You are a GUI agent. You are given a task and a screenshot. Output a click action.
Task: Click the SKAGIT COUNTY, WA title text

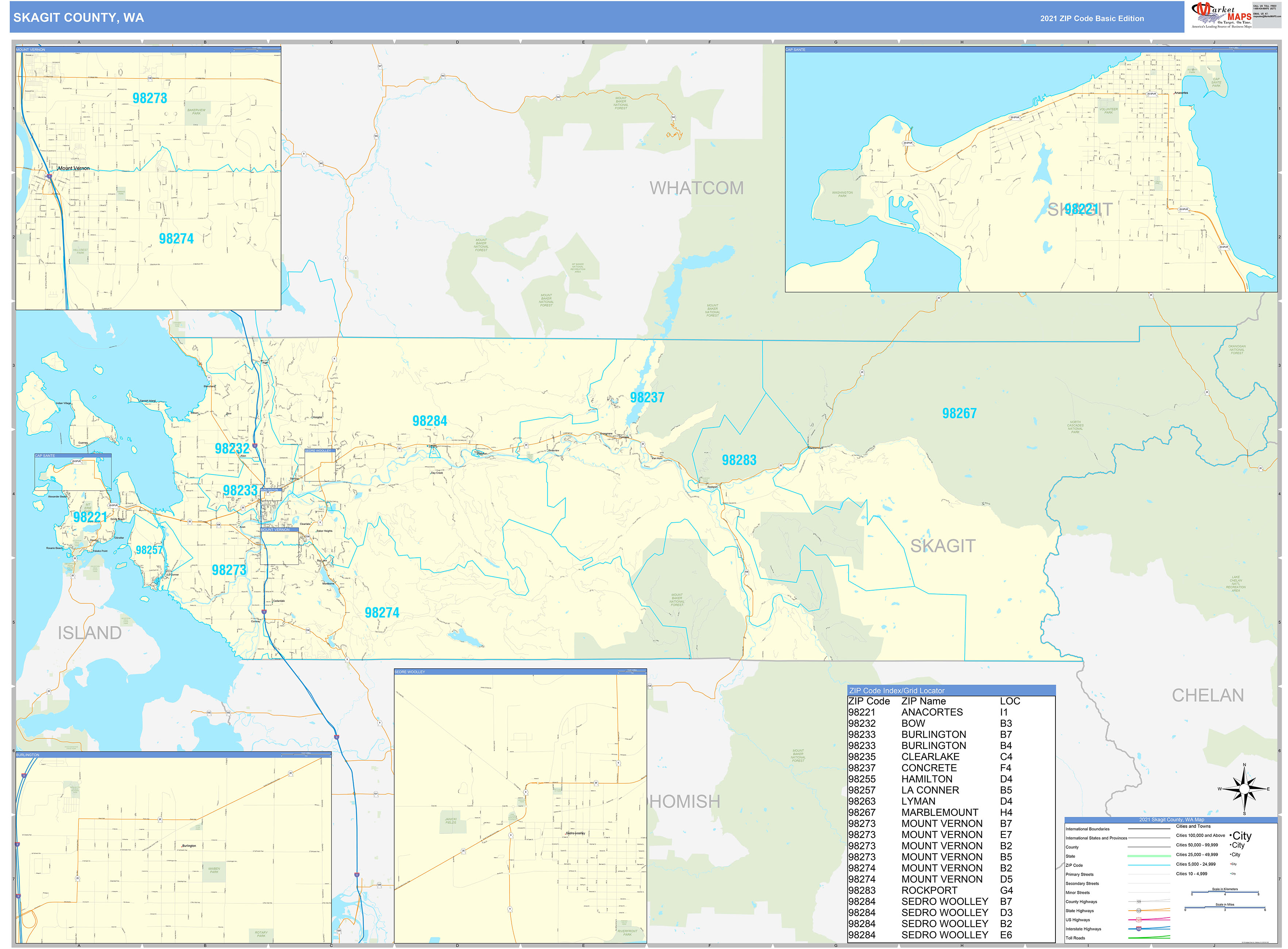pos(79,18)
